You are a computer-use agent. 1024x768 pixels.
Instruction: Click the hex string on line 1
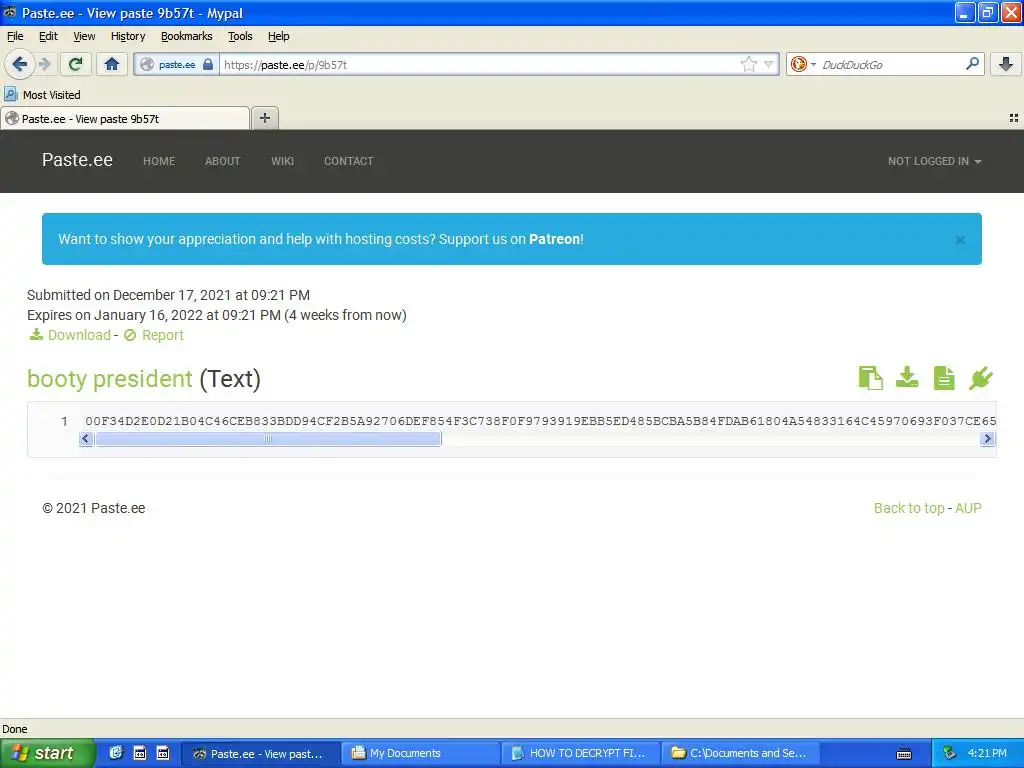point(540,421)
